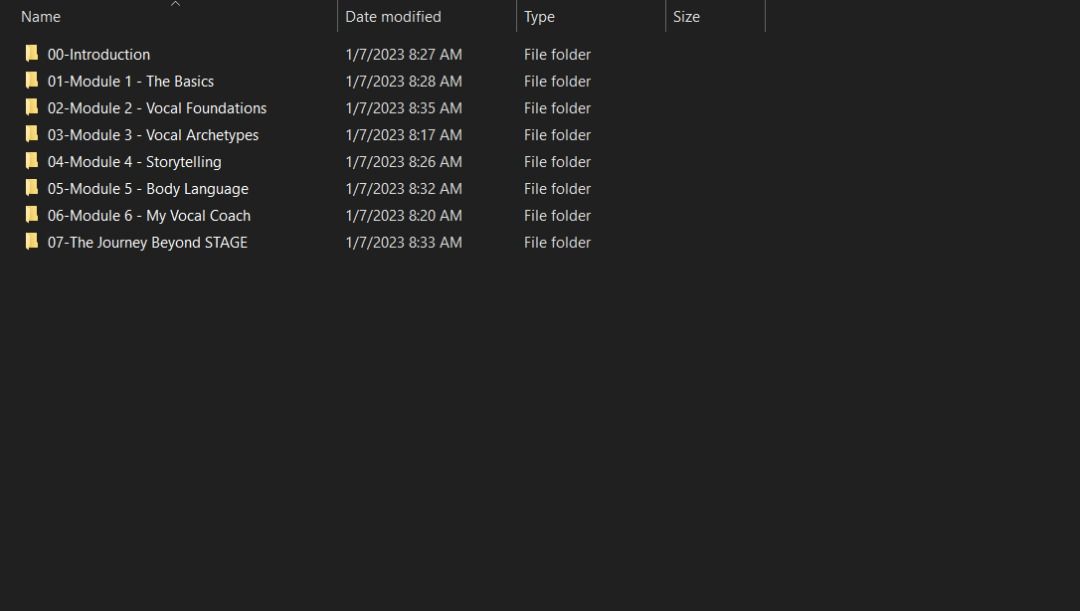The image size is (1080, 611).
Task: Sort by Date modified column header
Action: (x=393, y=17)
